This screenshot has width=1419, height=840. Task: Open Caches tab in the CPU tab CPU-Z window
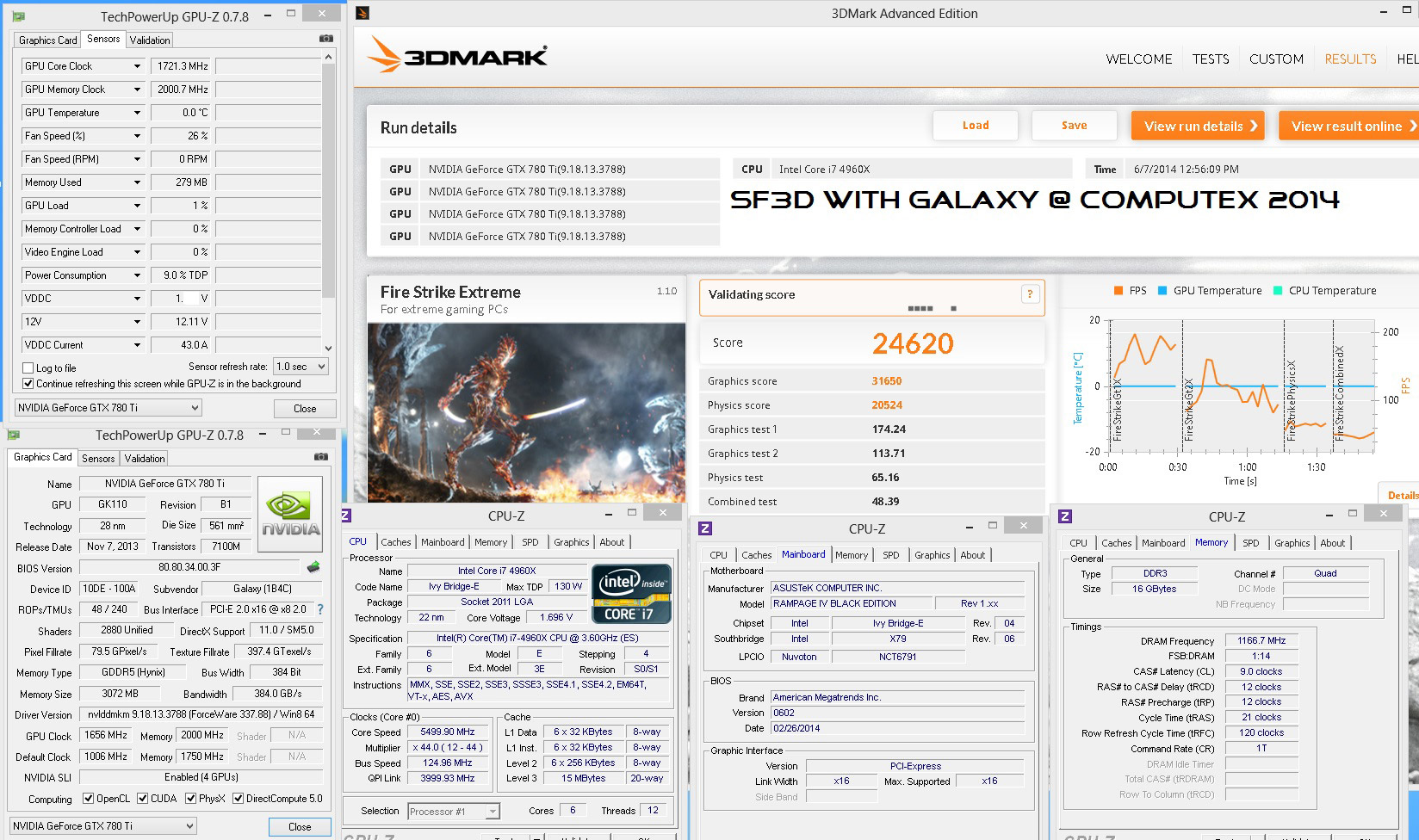(396, 542)
